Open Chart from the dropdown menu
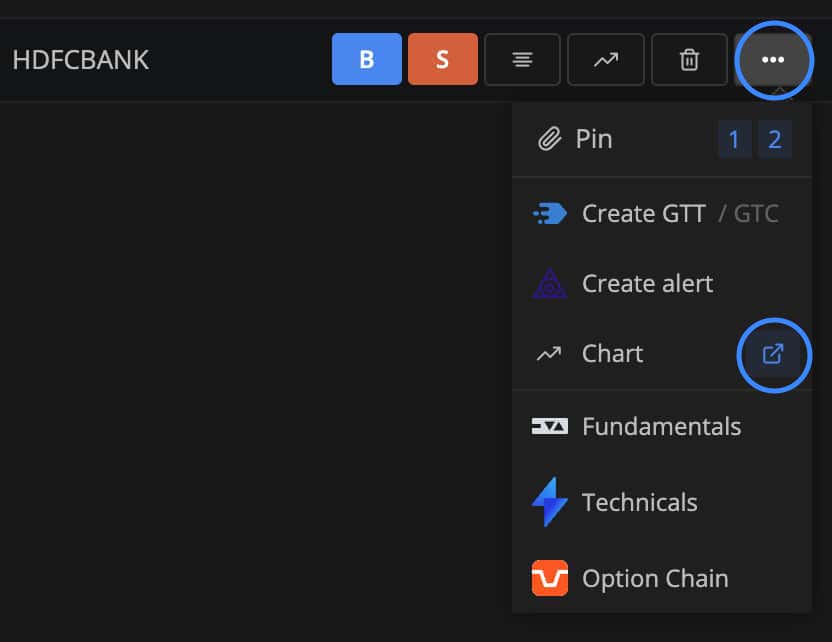Screen dimensions: 832x642 [612, 354]
